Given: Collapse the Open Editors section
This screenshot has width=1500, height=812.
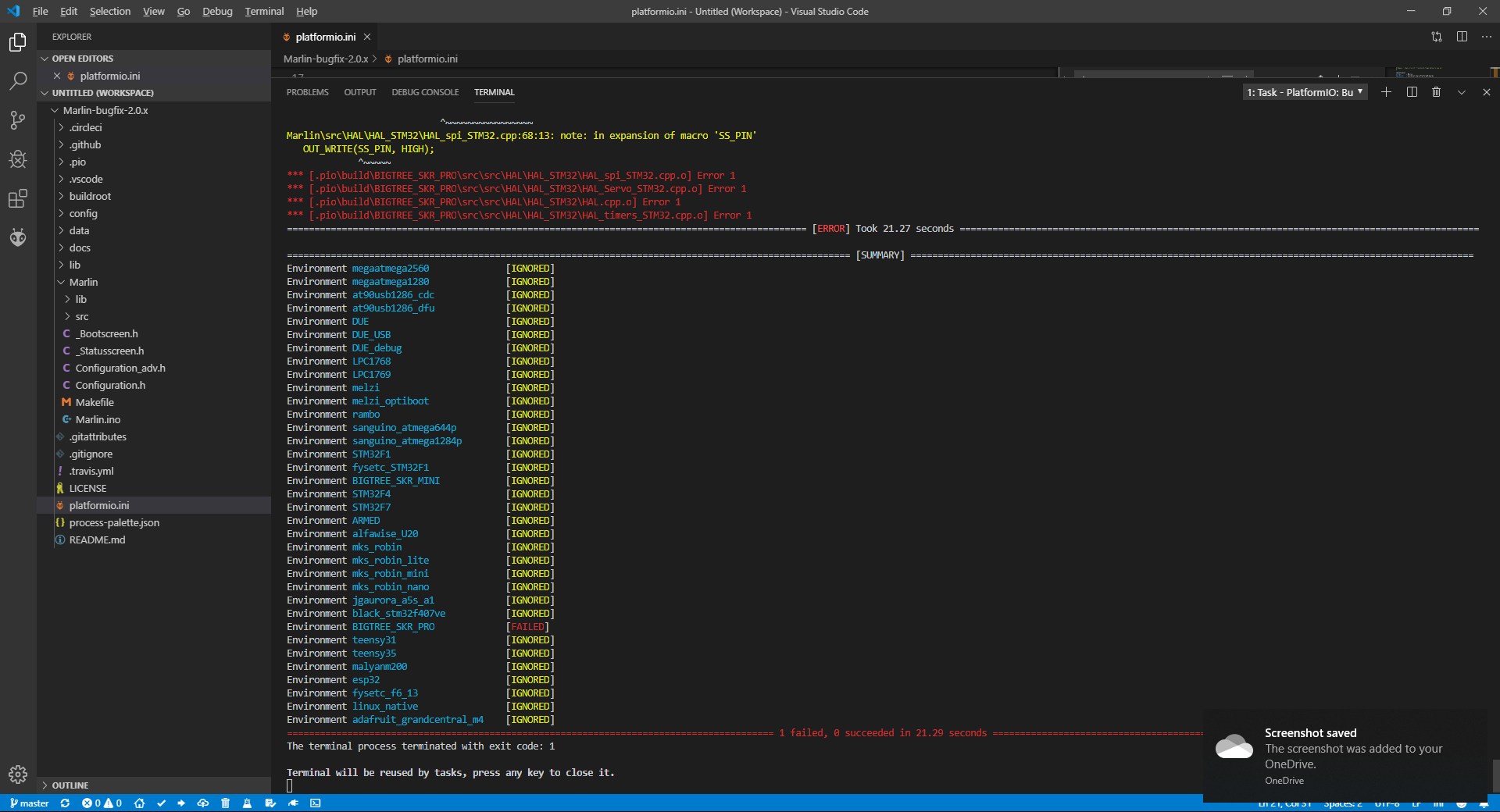Looking at the screenshot, I should tap(154, 59).
